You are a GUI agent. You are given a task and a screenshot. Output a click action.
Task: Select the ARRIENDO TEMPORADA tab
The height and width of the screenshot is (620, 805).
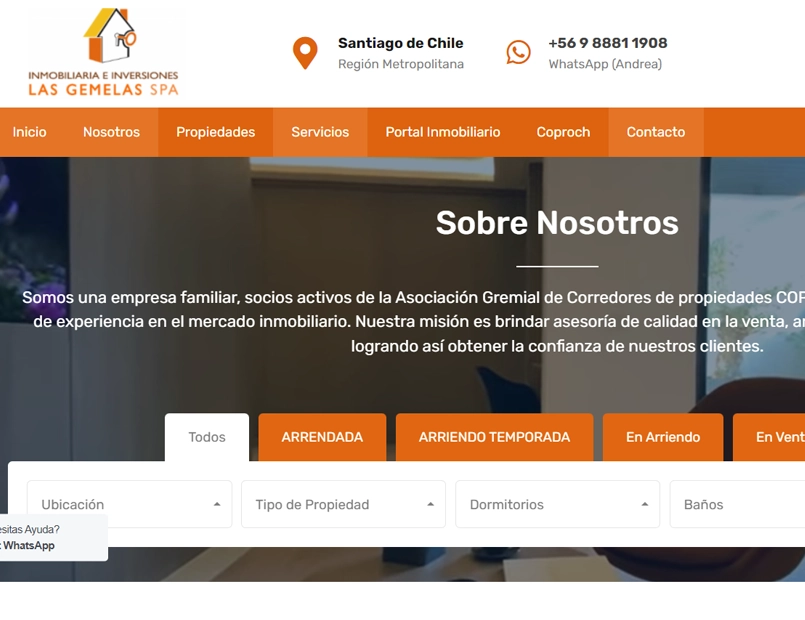494,437
